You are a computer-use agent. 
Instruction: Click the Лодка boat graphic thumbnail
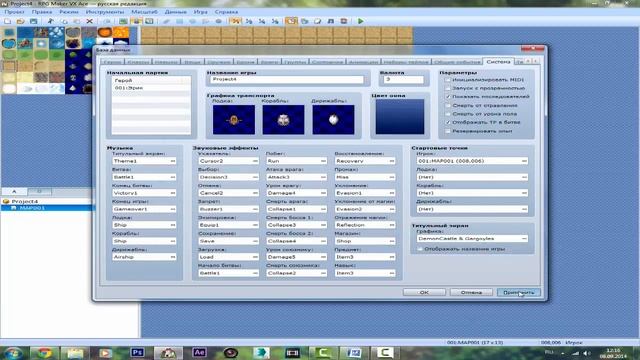point(234,120)
